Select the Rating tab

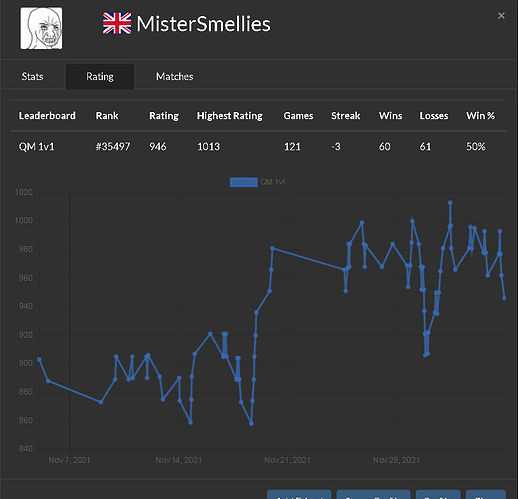click(x=100, y=76)
